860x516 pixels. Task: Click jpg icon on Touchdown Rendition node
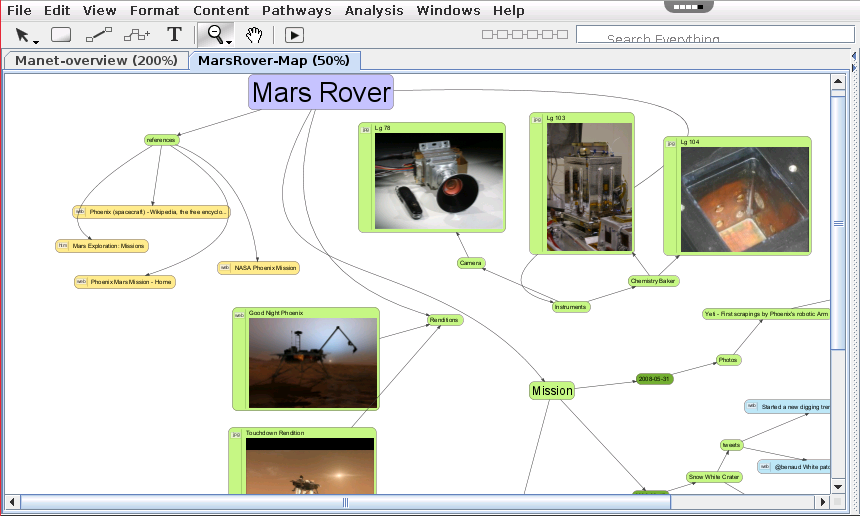(x=236, y=434)
